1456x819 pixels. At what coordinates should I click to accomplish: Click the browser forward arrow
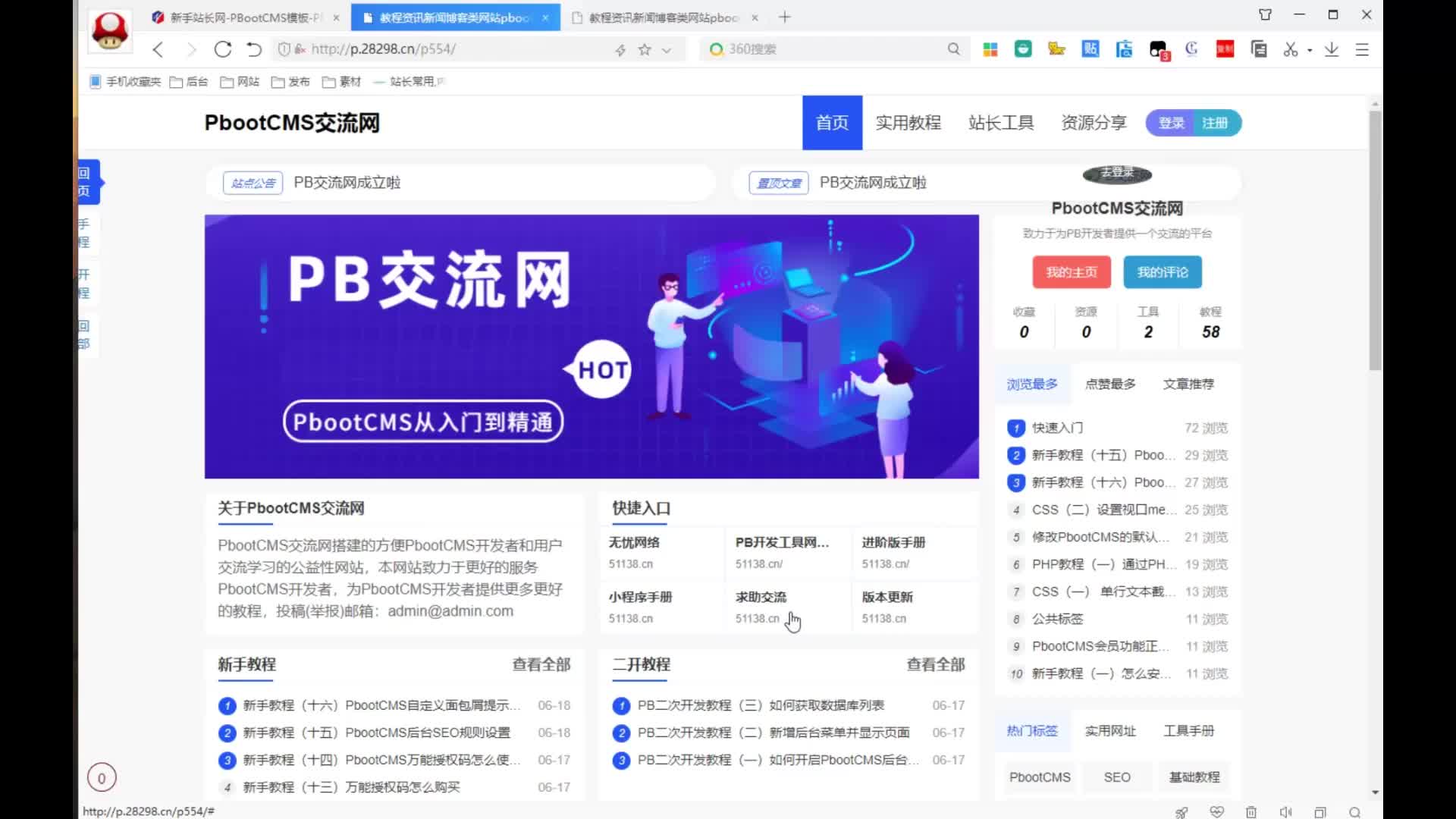190,49
